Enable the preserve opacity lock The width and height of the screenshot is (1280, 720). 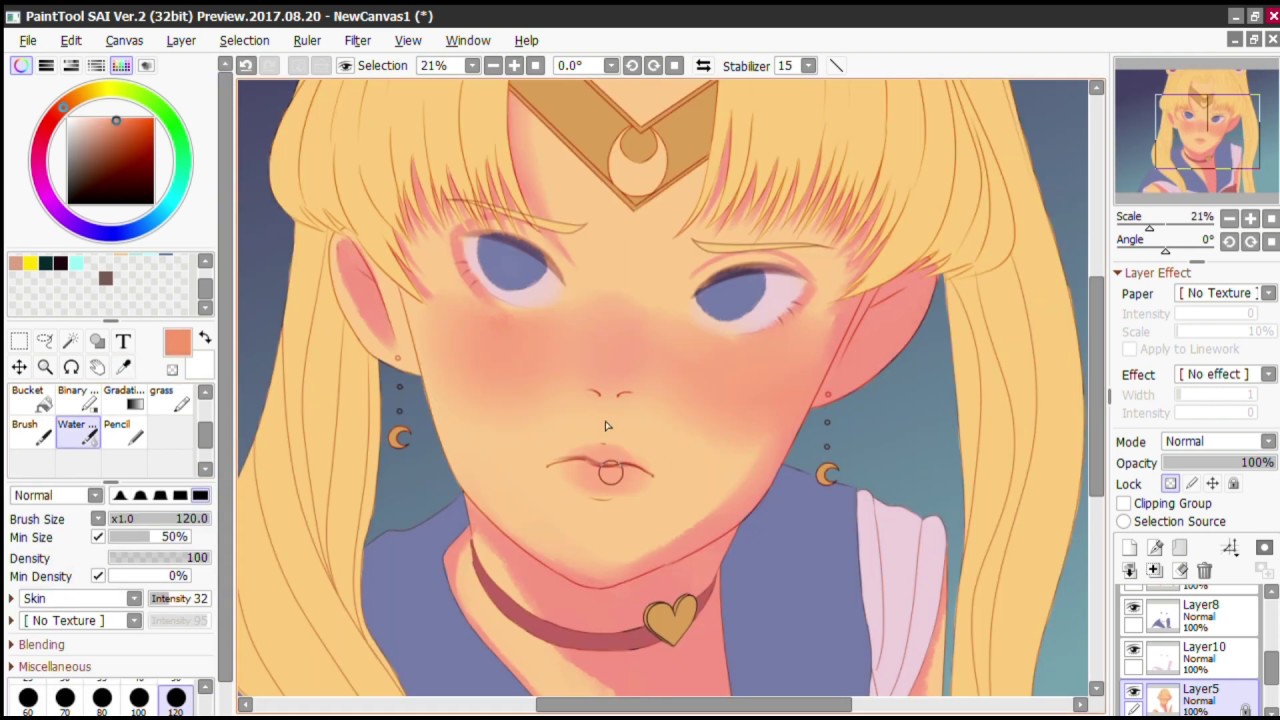[1170, 484]
